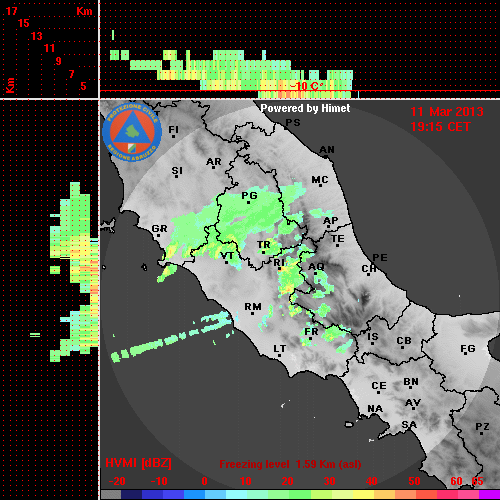The height and width of the screenshot is (500, 500).
Task: Click the '30' dBZ scale value
Action: [329, 481]
